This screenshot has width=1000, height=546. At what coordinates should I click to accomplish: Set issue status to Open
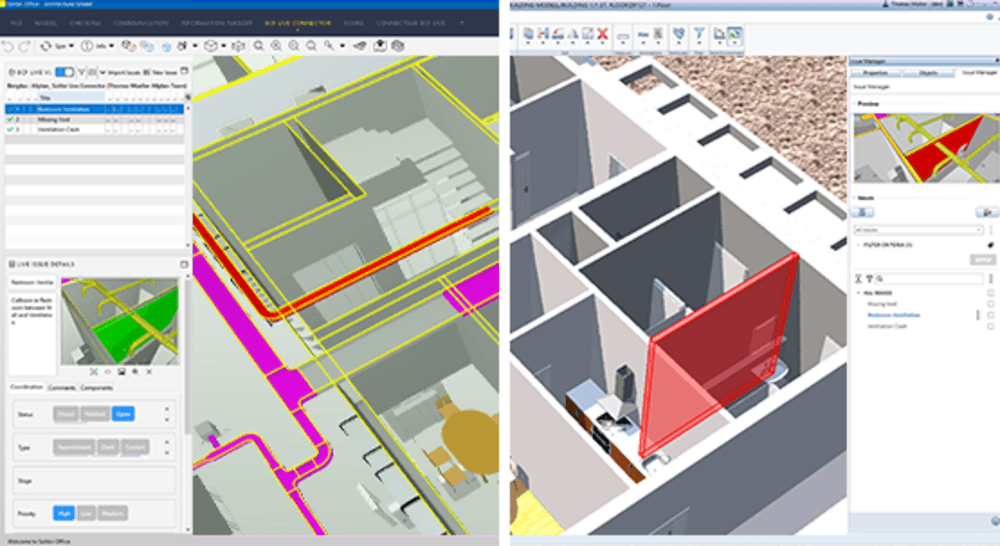[x=123, y=414]
